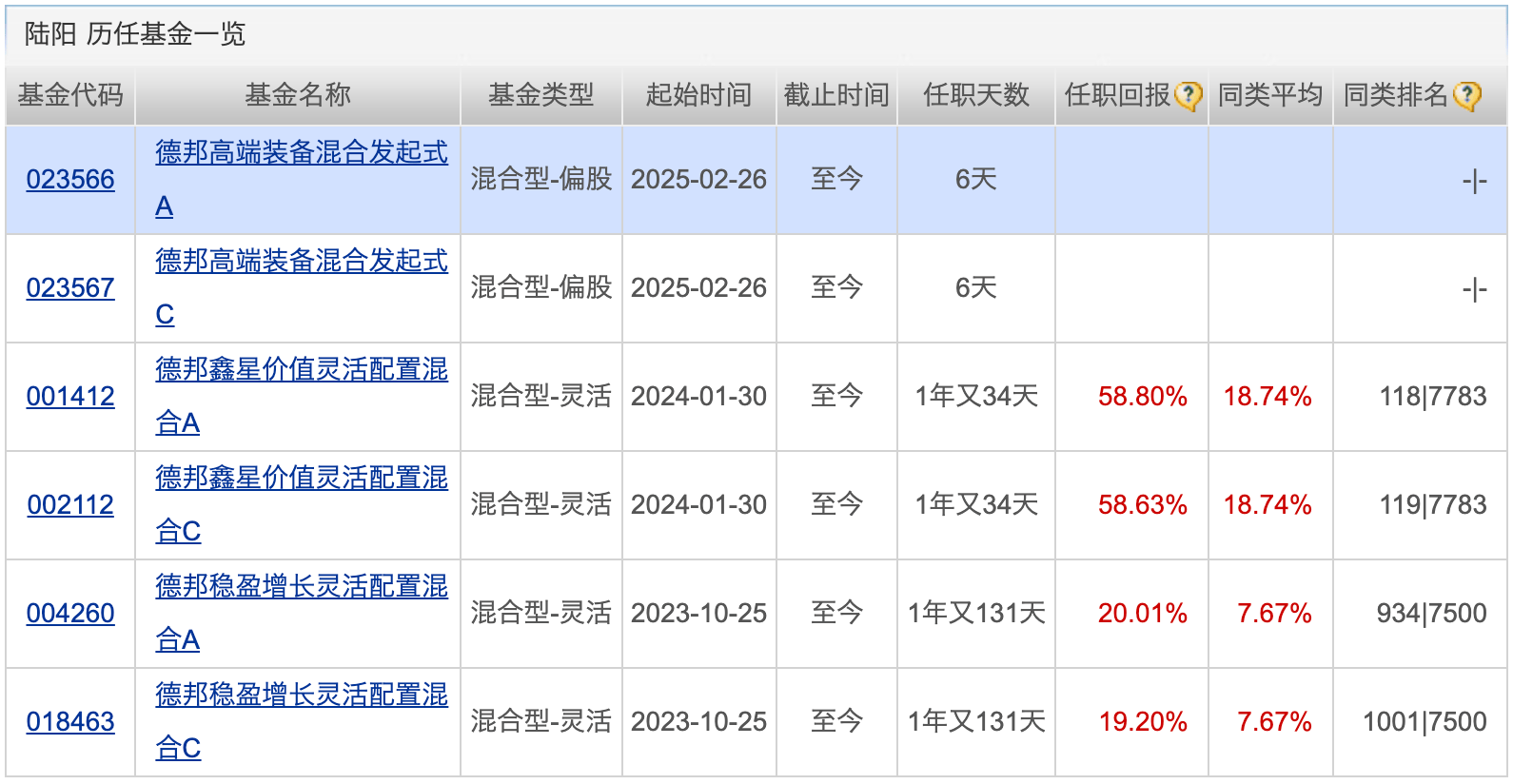Open fund code 002112 link
Image resolution: width=1513 pixels, height=784 pixels.
(x=70, y=504)
